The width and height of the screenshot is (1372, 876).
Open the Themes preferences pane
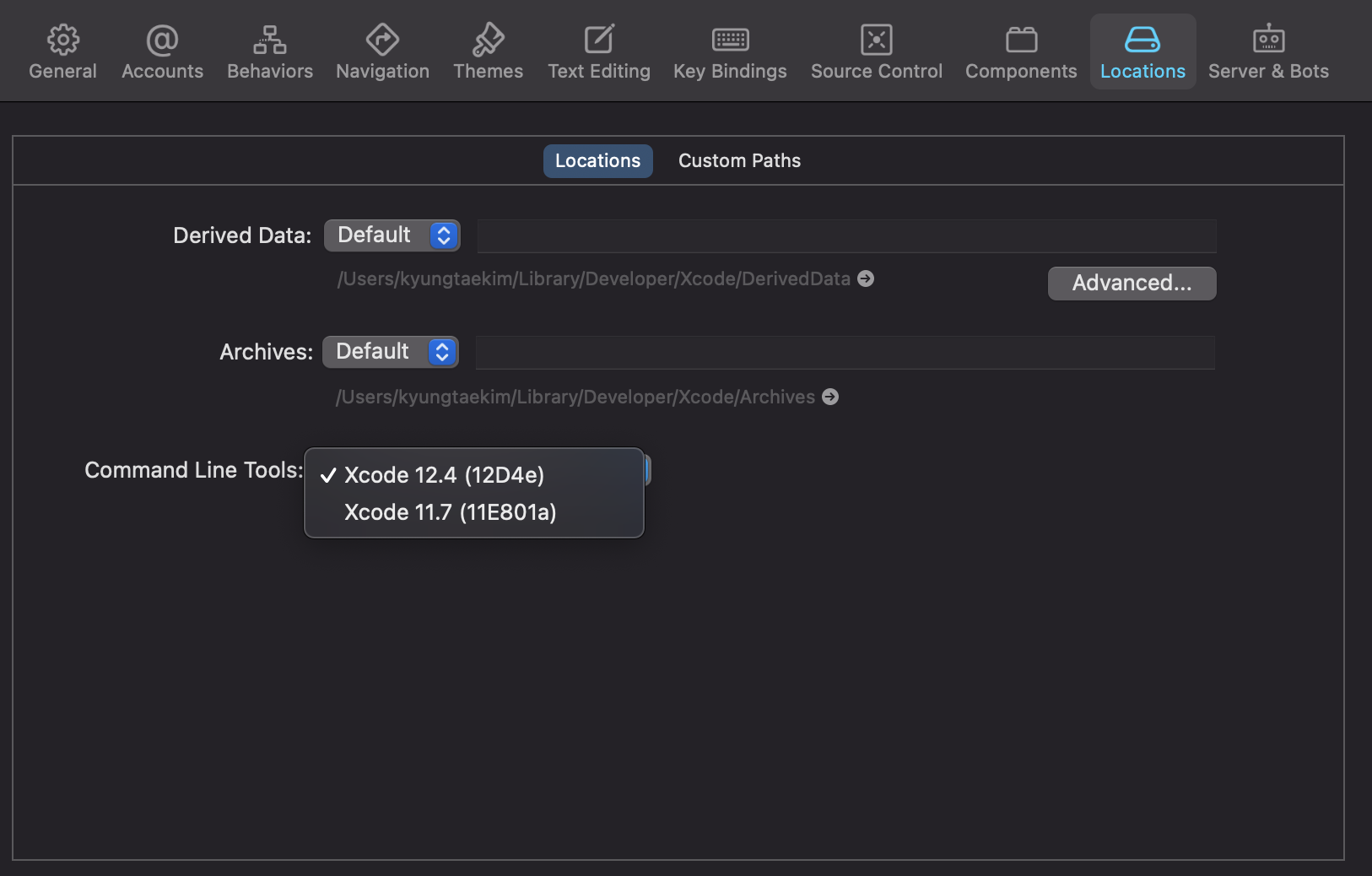[489, 52]
